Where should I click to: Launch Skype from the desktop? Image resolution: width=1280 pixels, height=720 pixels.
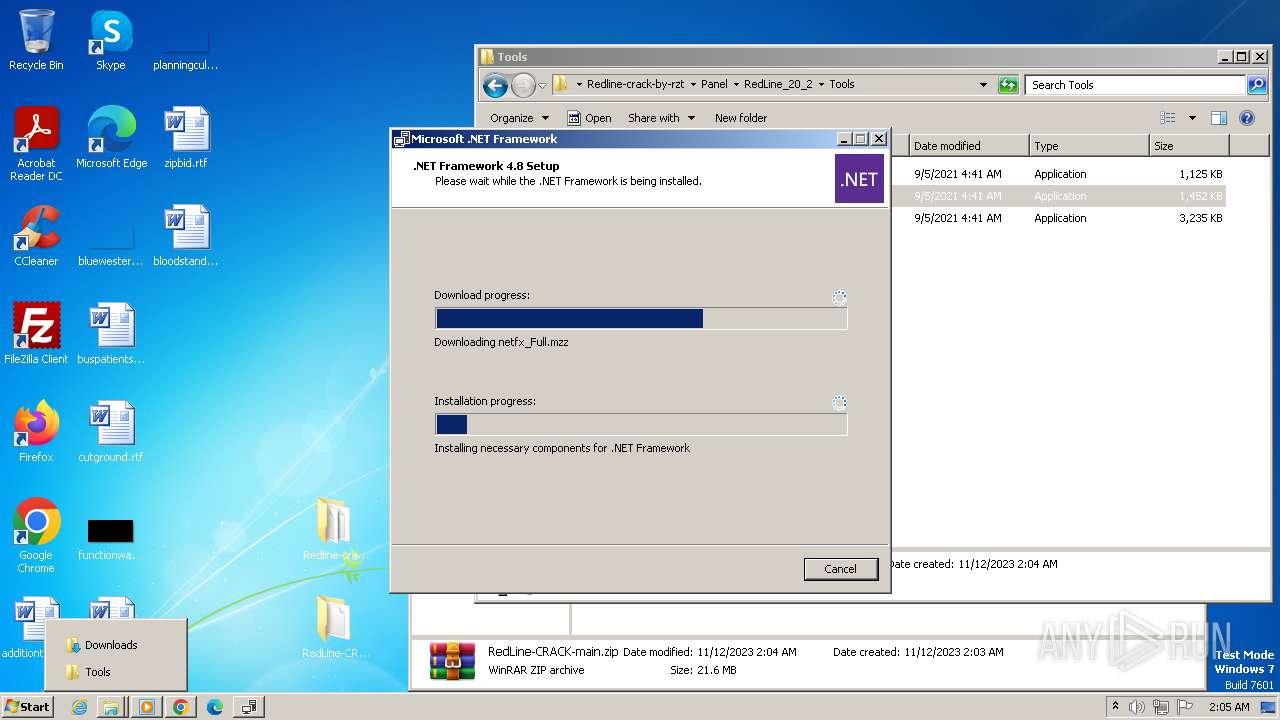click(110, 40)
